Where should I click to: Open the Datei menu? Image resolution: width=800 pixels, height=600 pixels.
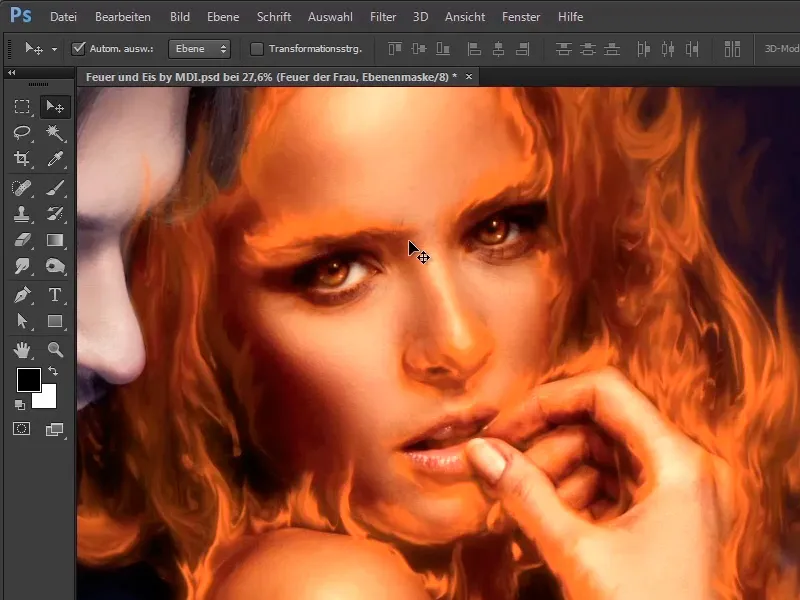pyautogui.click(x=63, y=17)
